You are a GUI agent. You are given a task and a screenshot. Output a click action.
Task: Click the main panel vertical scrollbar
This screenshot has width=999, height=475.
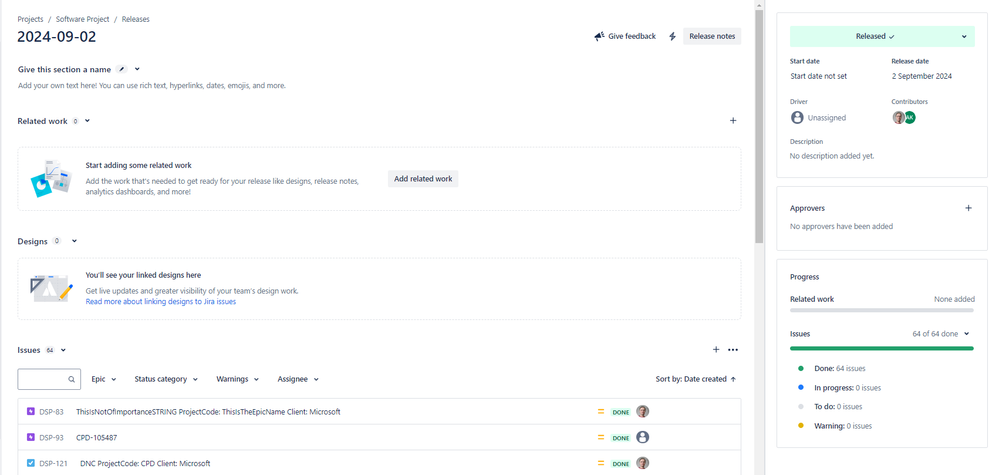tap(758, 126)
